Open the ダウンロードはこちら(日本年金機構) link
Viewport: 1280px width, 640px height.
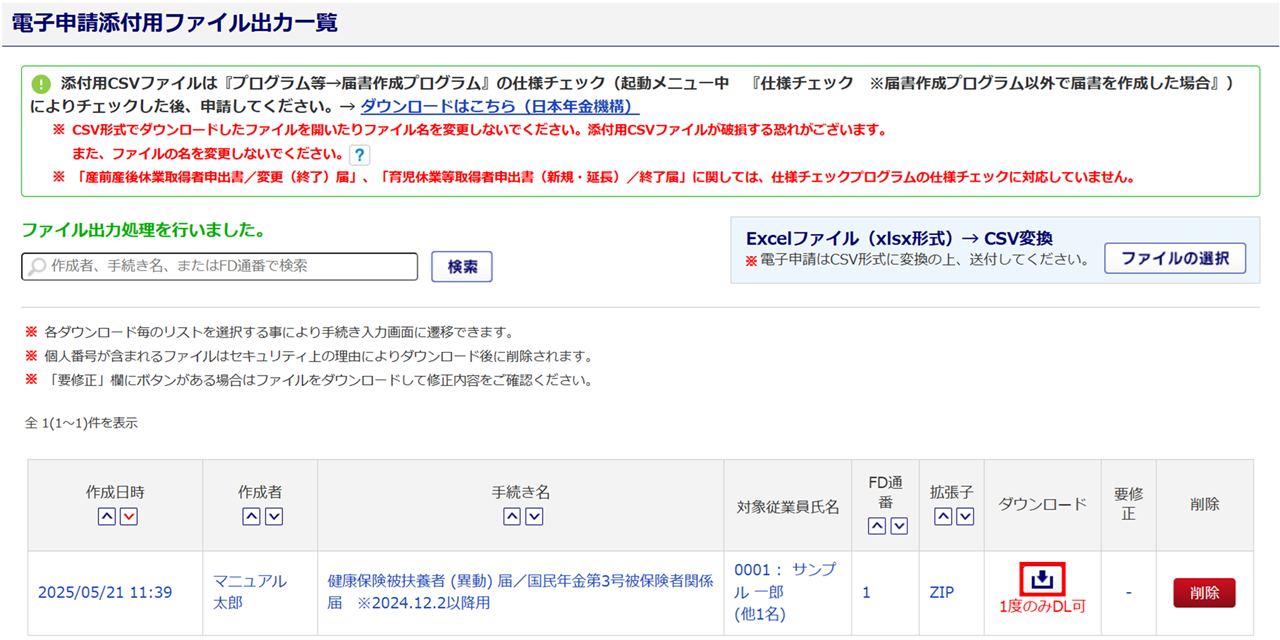coord(499,107)
